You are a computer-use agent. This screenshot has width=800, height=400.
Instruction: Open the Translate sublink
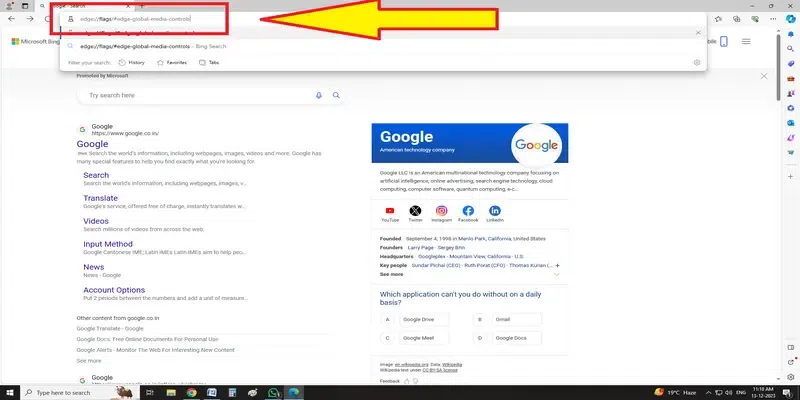tap(101, 198)
